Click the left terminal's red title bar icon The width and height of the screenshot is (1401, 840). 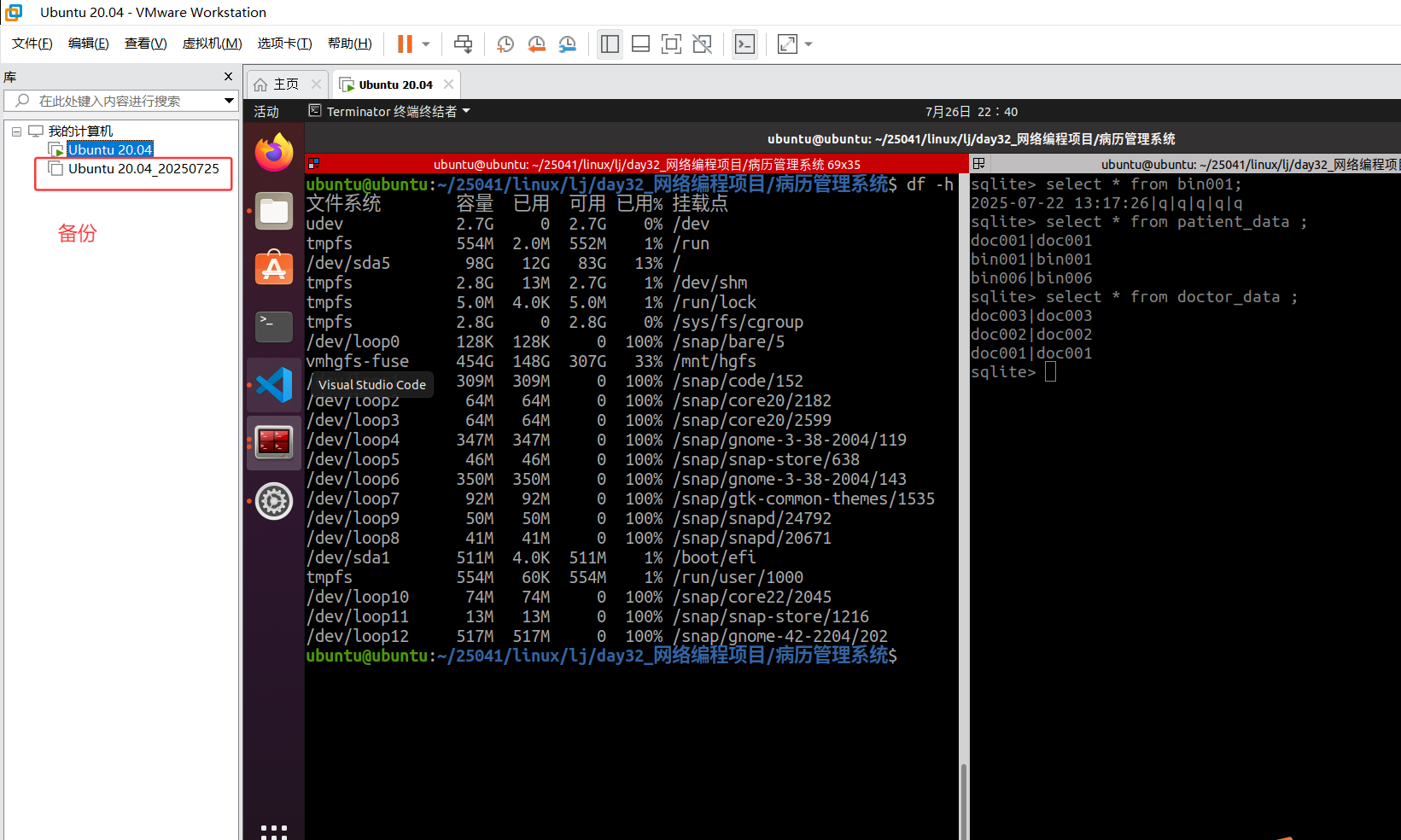point(313,164)
